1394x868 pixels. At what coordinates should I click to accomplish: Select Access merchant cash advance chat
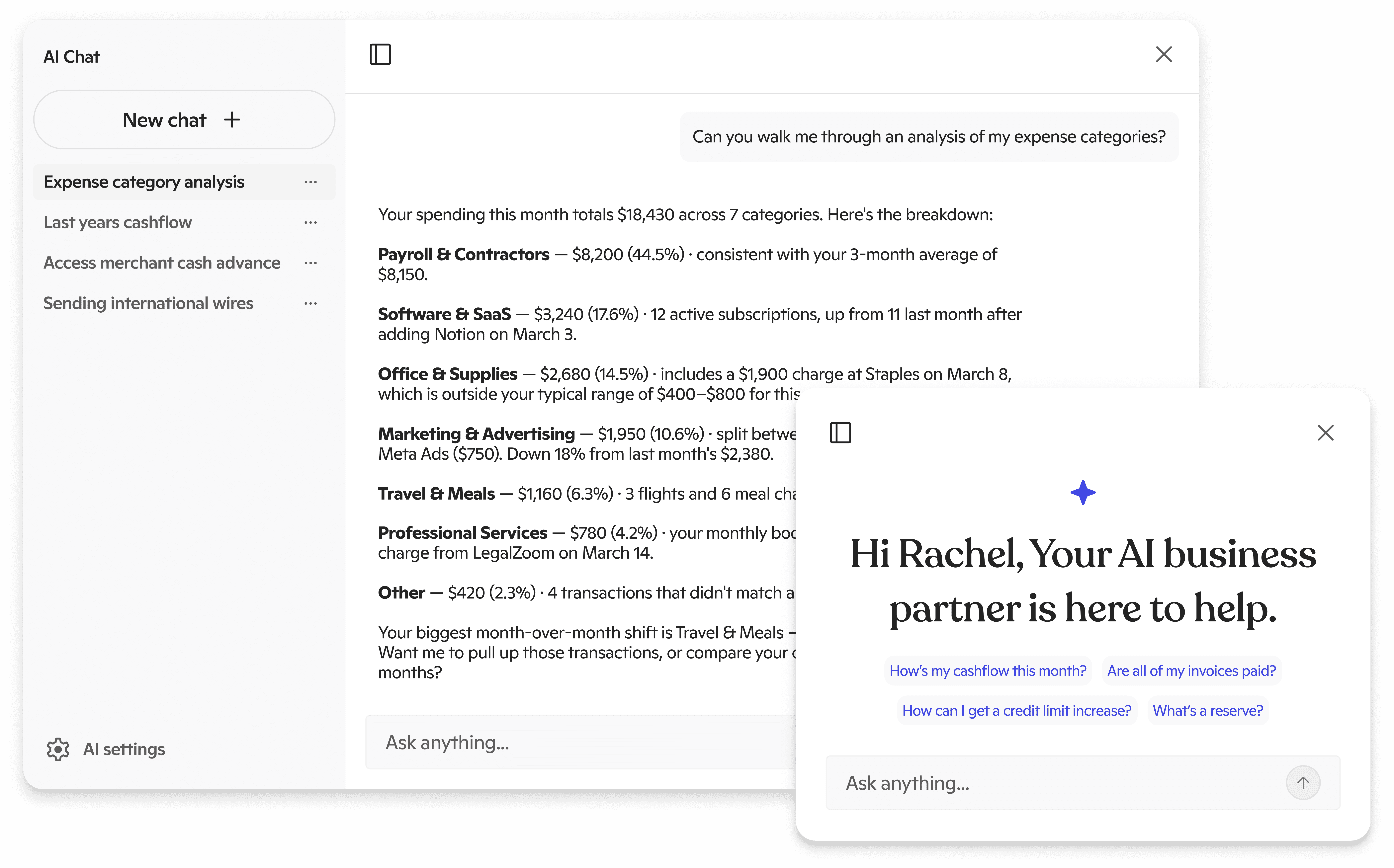(162, 263)
